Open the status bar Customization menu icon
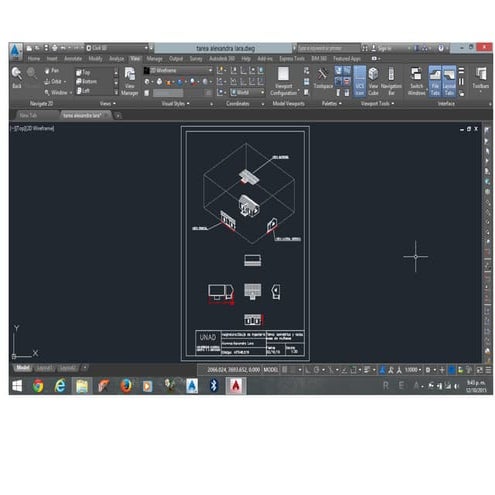495x495 pixels. [488, 370]
